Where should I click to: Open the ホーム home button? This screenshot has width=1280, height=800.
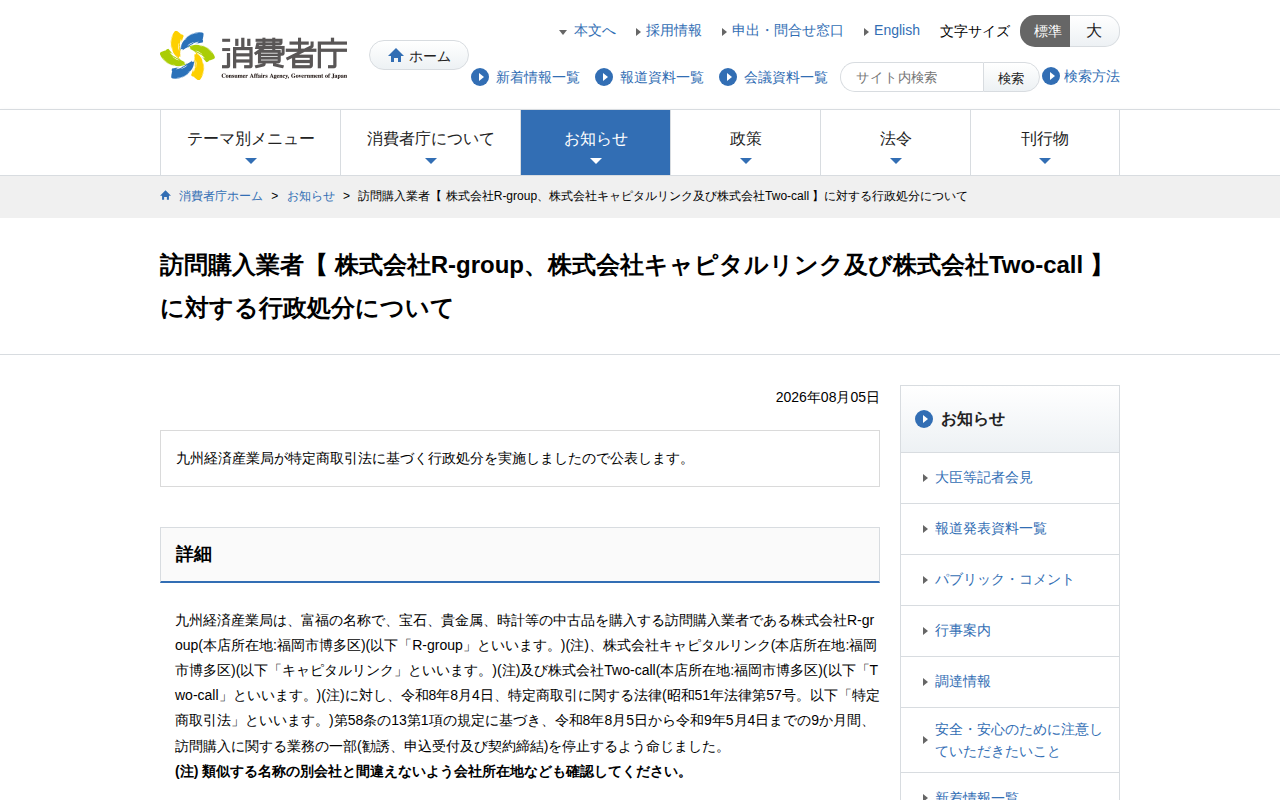419,55
